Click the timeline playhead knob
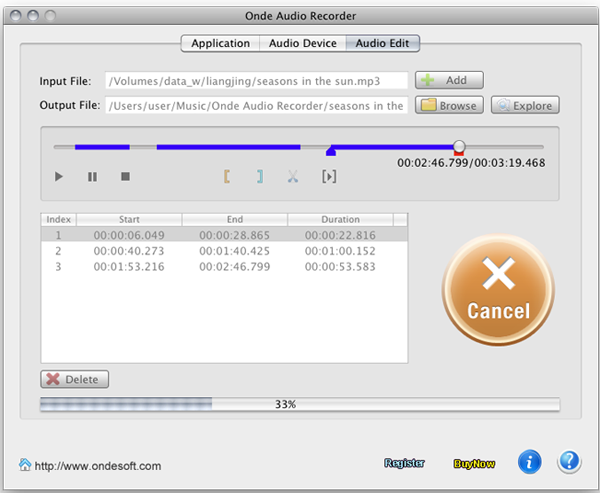Viewport: 600px width, 493px height. click(x=459, y=147)
